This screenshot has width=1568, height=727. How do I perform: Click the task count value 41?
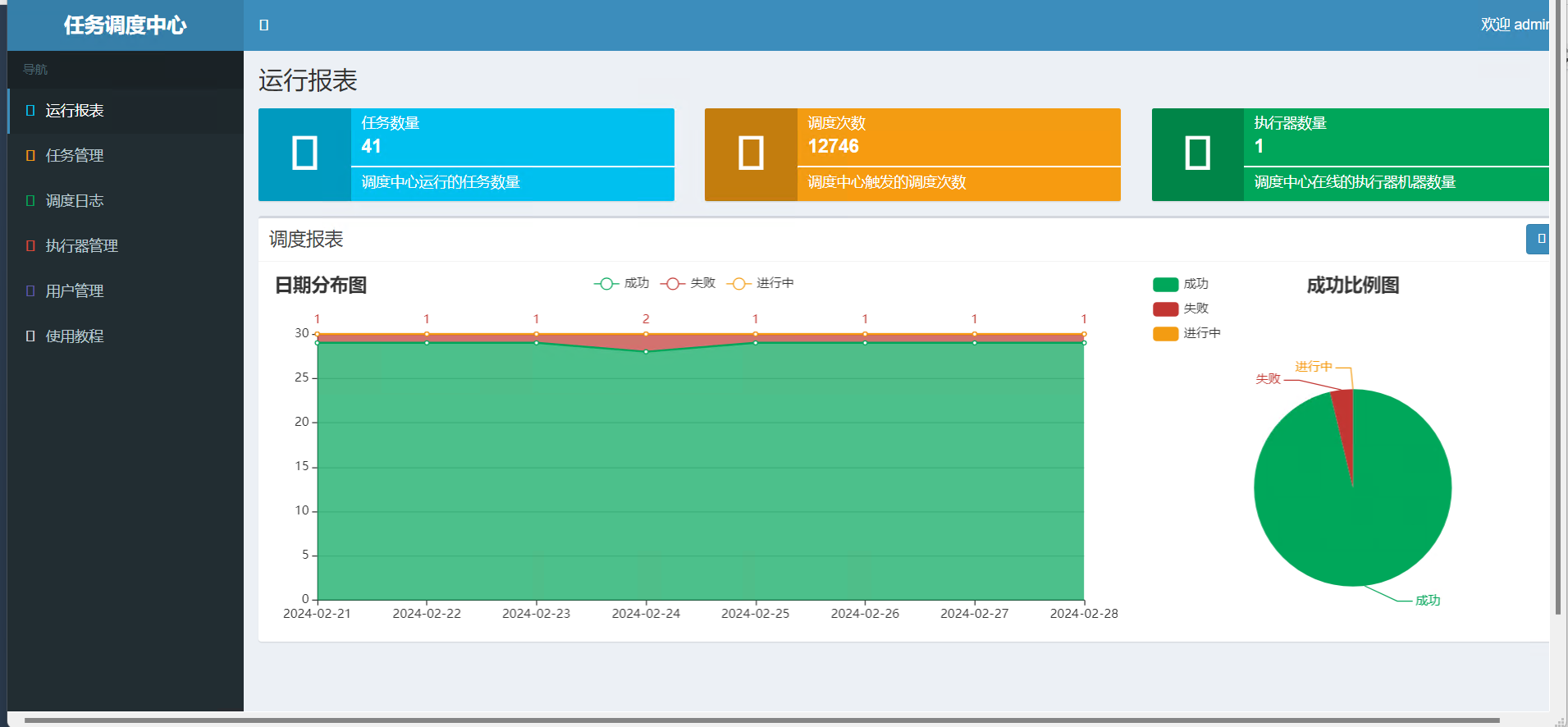tap(372, 147)
